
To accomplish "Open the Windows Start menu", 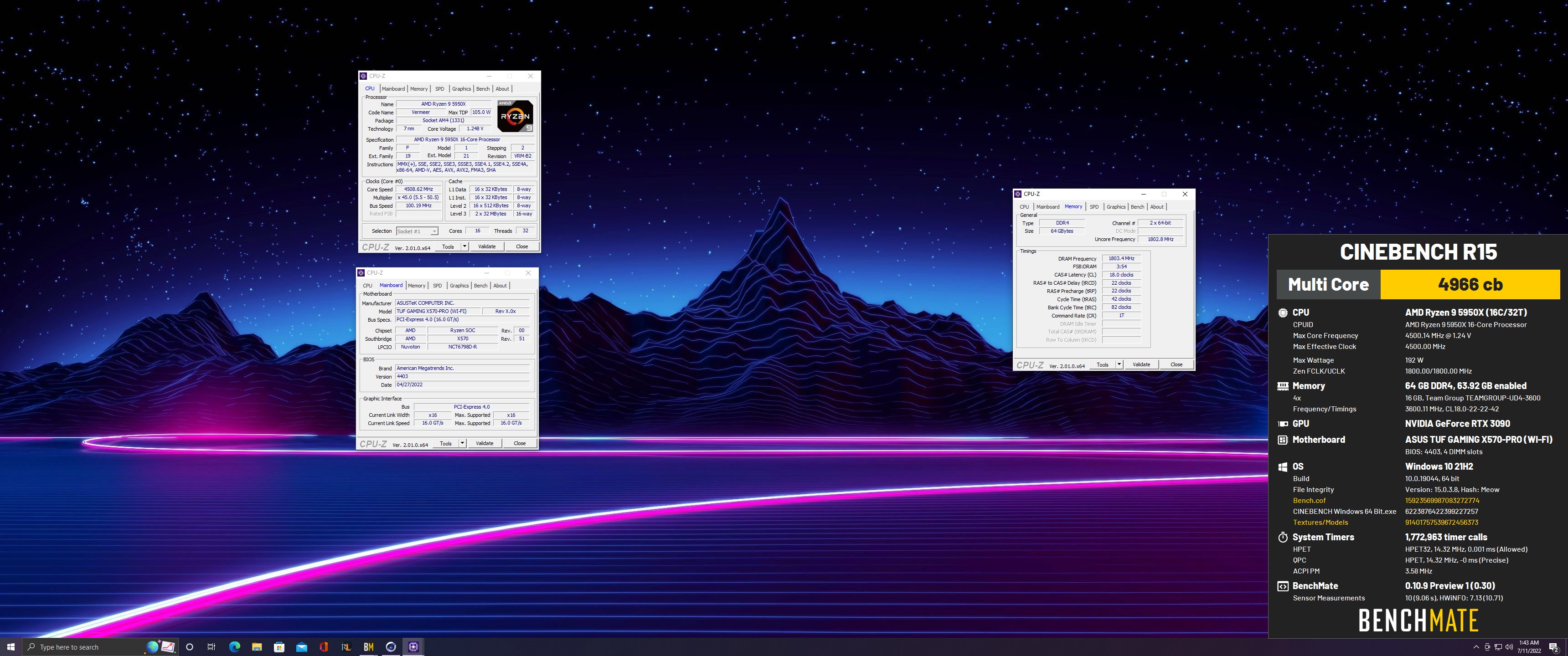I will click(10, 647).
